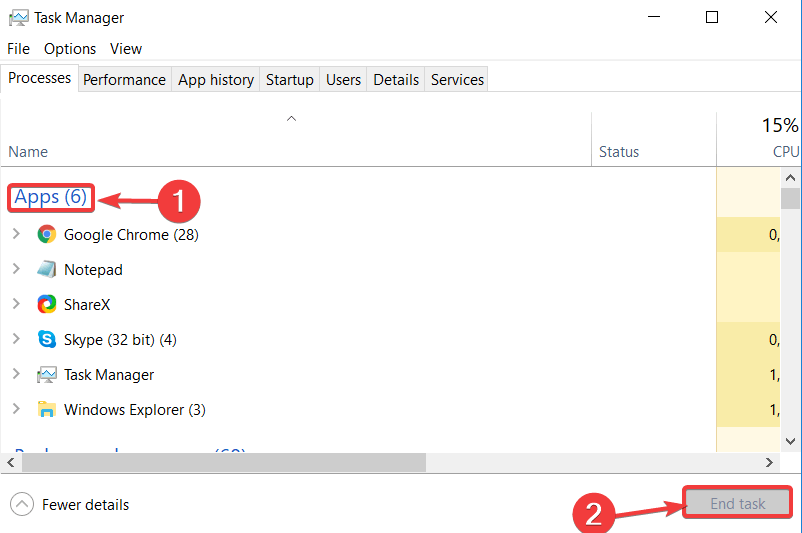
Task: Click the horizontal scrollbar right arrow
Action: [x=769, y=462]
